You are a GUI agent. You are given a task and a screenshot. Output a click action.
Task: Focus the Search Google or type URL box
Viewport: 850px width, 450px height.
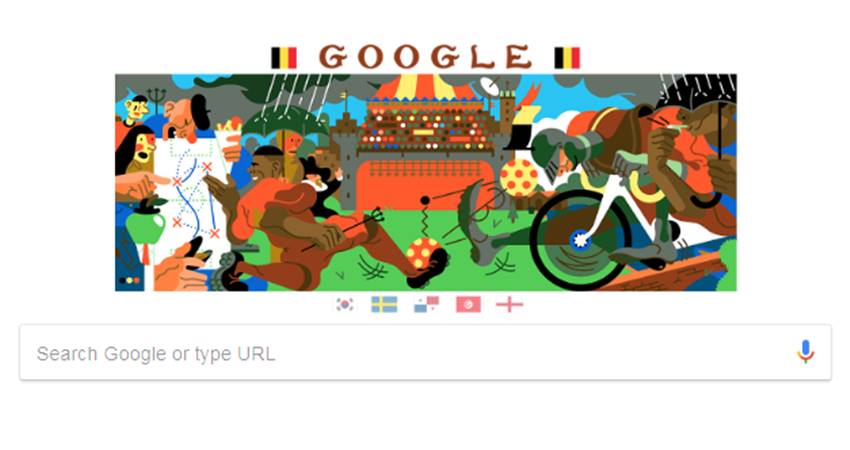click(x=426, y=353)
